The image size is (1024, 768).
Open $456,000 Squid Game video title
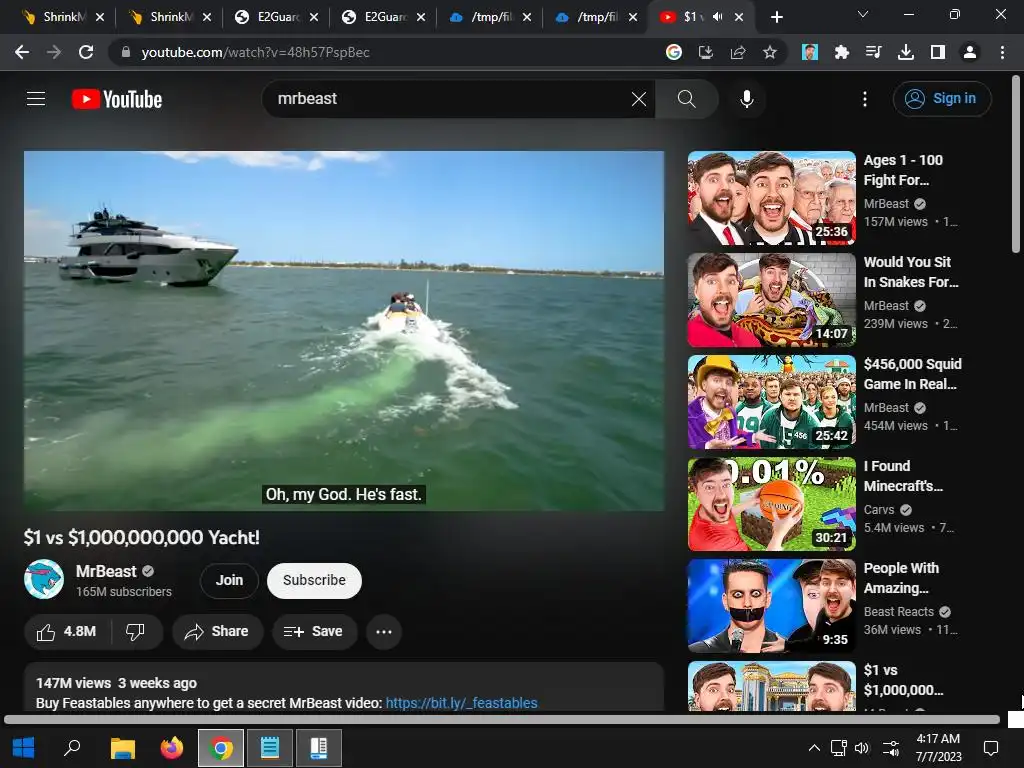(x=912, y=374)
